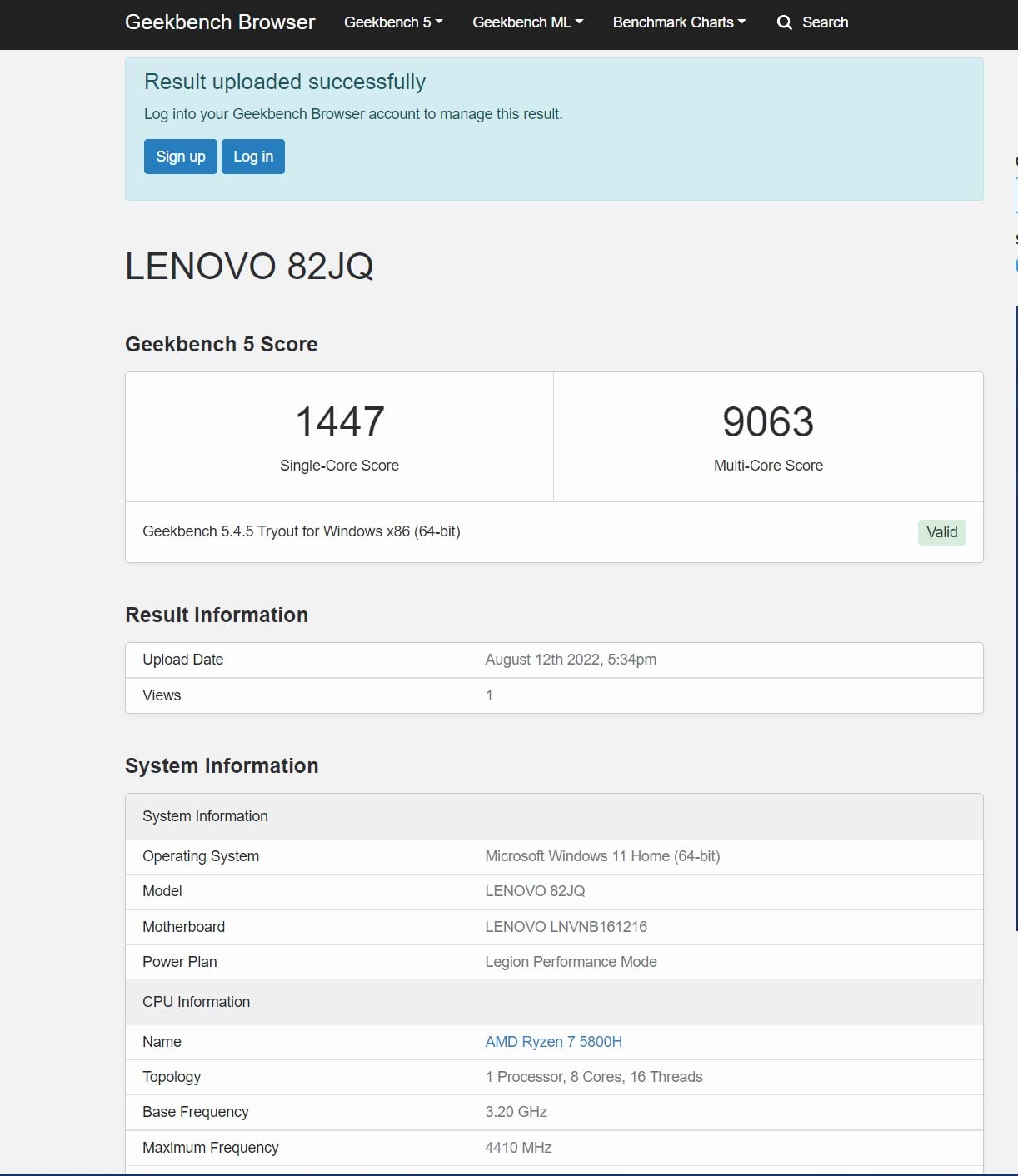Click the 3.20 GHz base frequency value
This screenshot has width=1018, height=1176.
pyautogui.click(x=516, y=1112)
